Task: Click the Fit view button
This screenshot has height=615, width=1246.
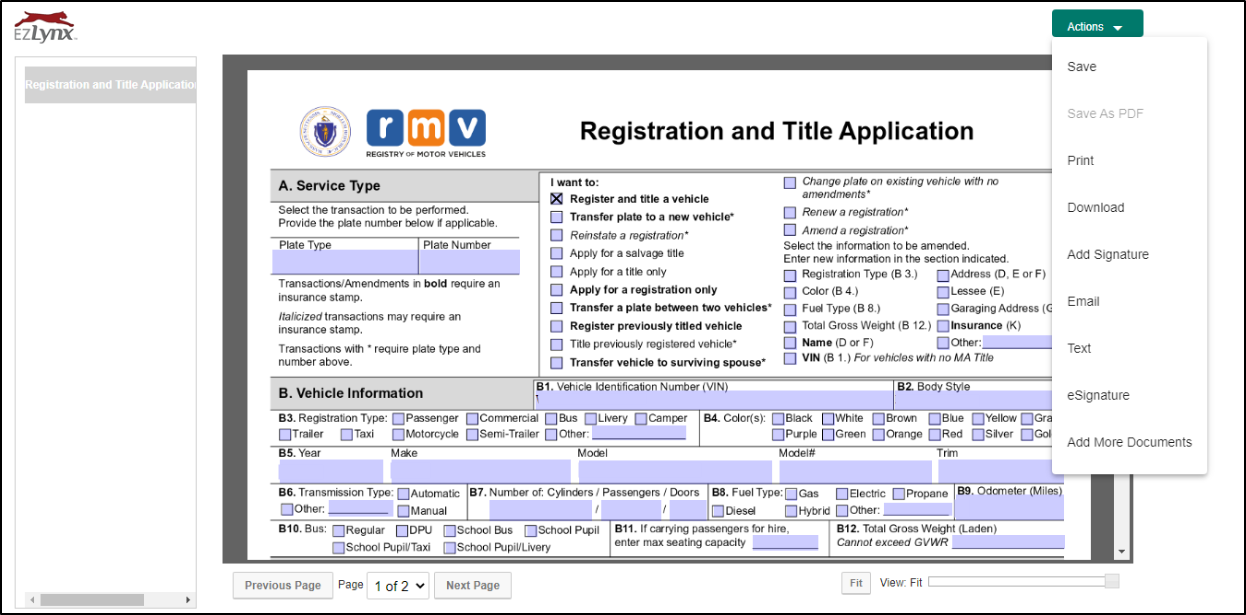Action: click(856, 583)
